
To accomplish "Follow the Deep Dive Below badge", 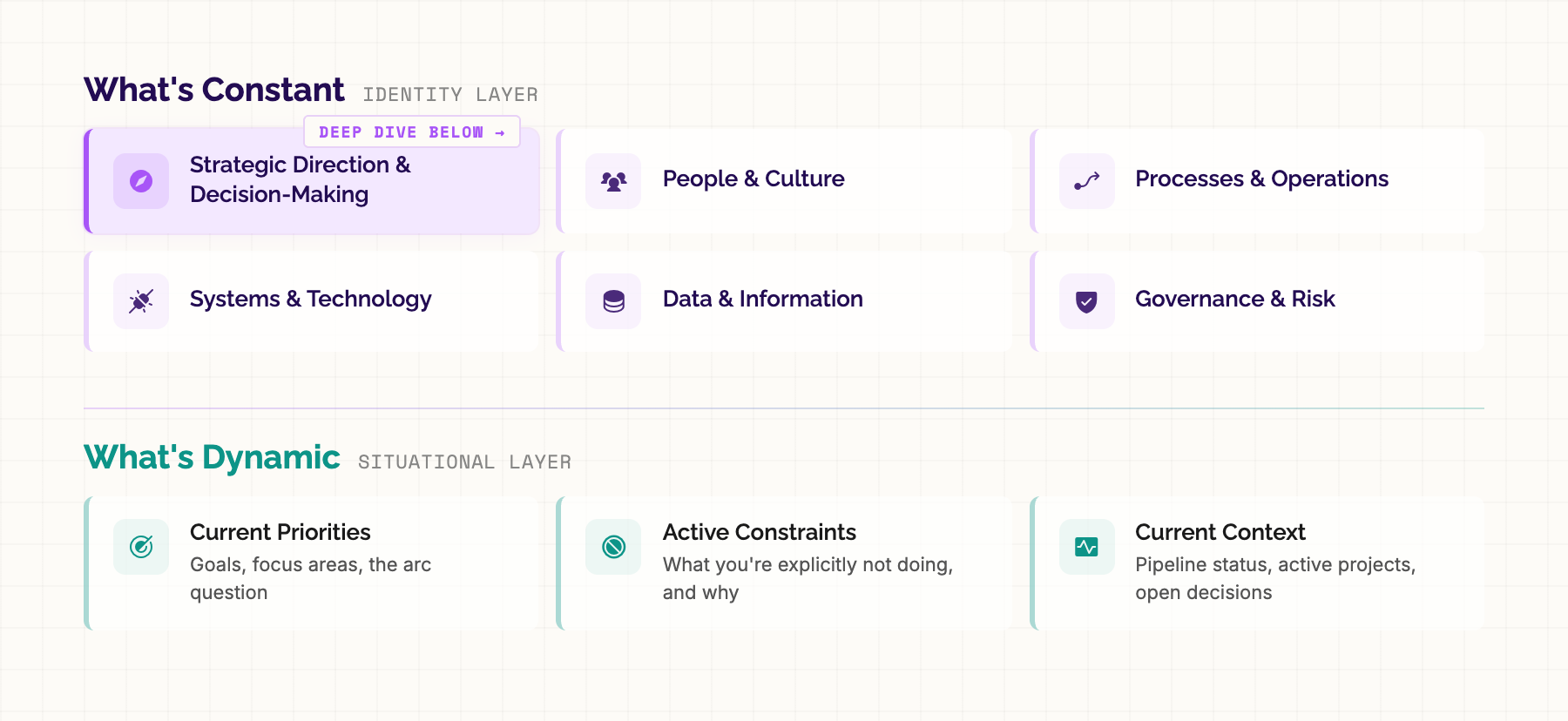I will pos(411,132).
